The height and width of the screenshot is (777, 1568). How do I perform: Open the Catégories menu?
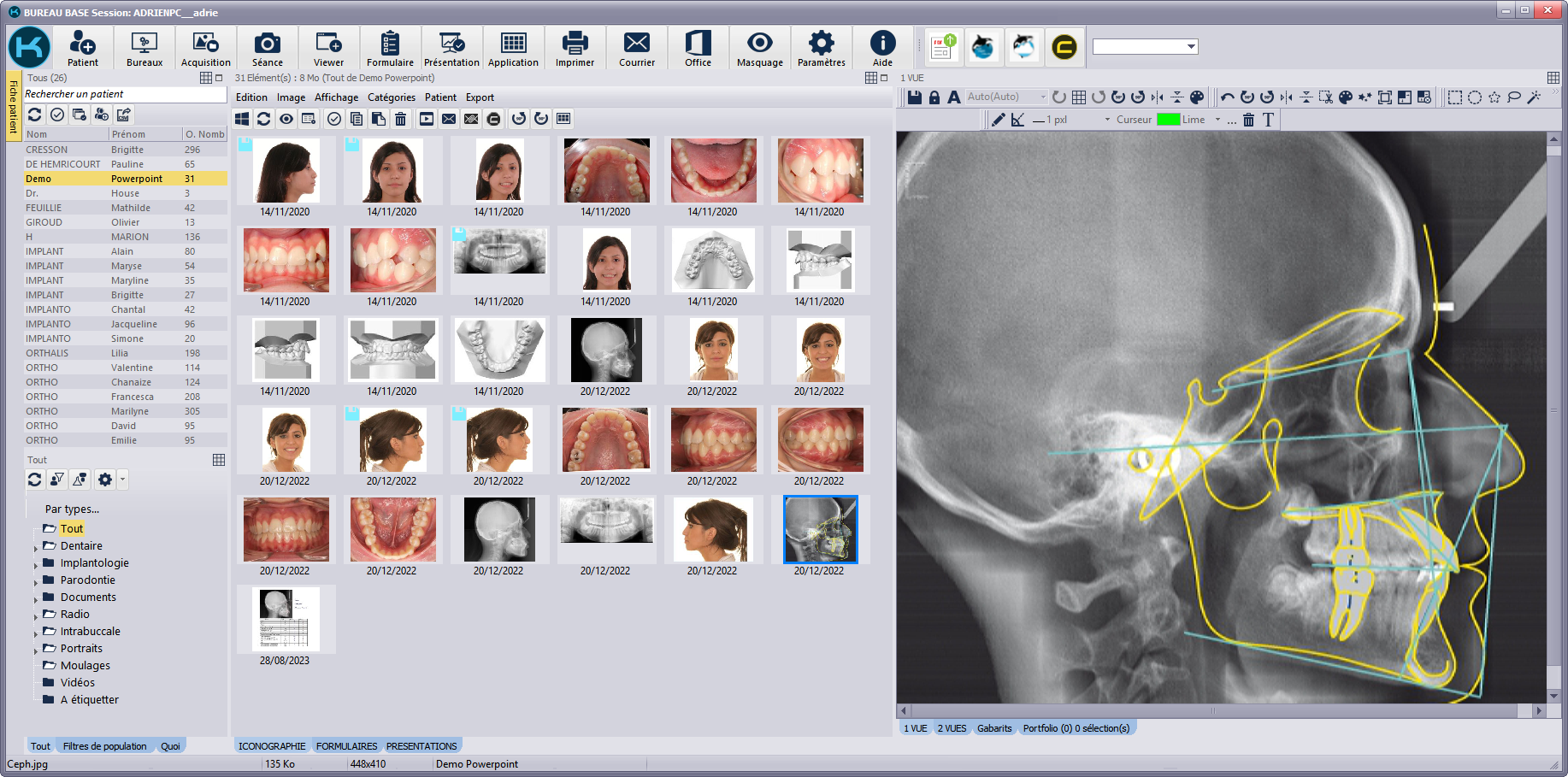(391, 97)
